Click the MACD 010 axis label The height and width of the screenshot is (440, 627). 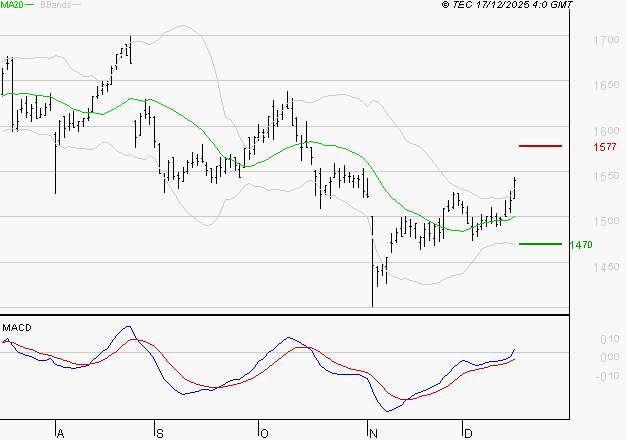(610, 339)
